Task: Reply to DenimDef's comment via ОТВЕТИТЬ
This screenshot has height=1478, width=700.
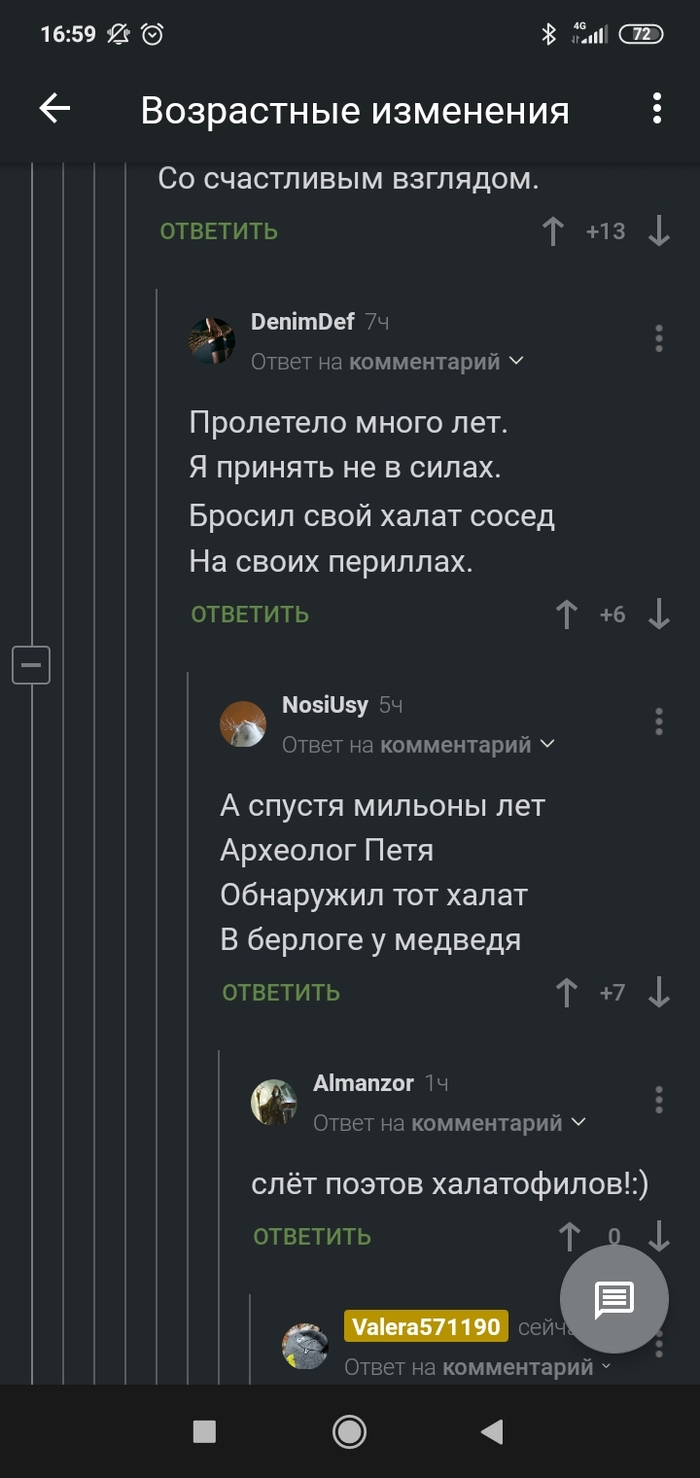Action: point(250,614)
